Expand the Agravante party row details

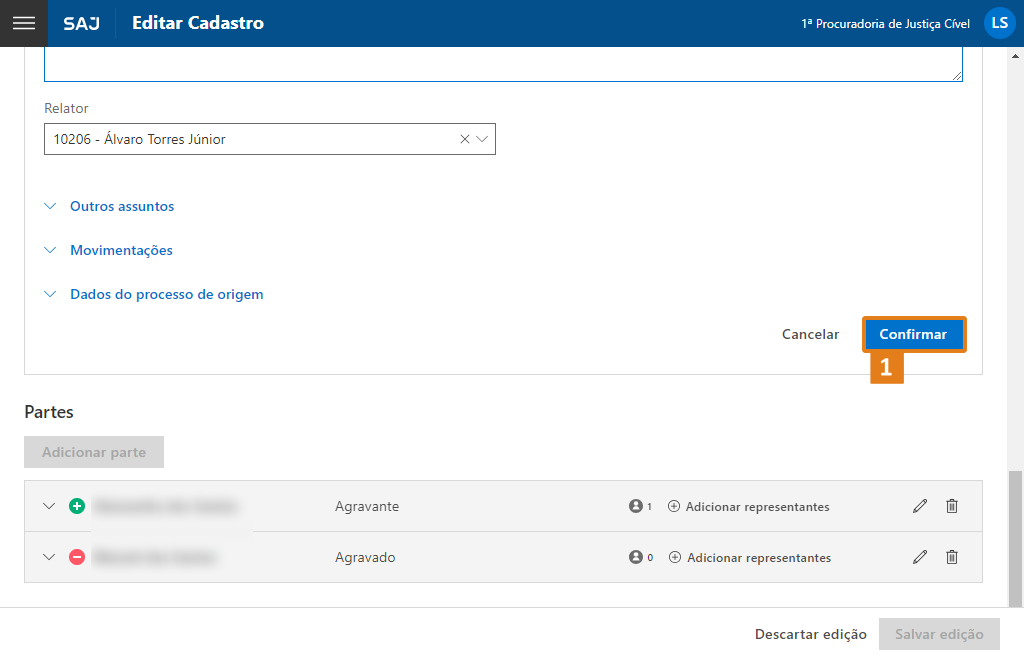point(49,506)
